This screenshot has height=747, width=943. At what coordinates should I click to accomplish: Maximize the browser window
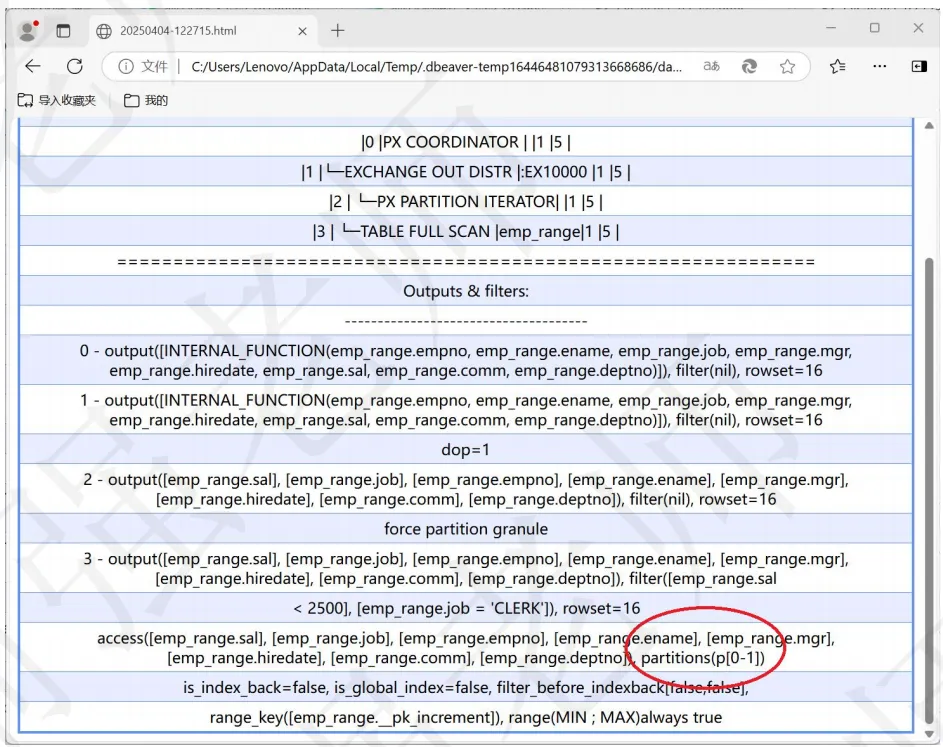[x=874, y=28]
